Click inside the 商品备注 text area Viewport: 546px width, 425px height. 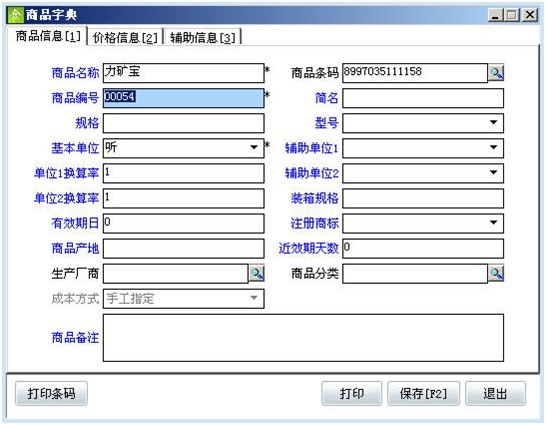click(x=303, y=338)
